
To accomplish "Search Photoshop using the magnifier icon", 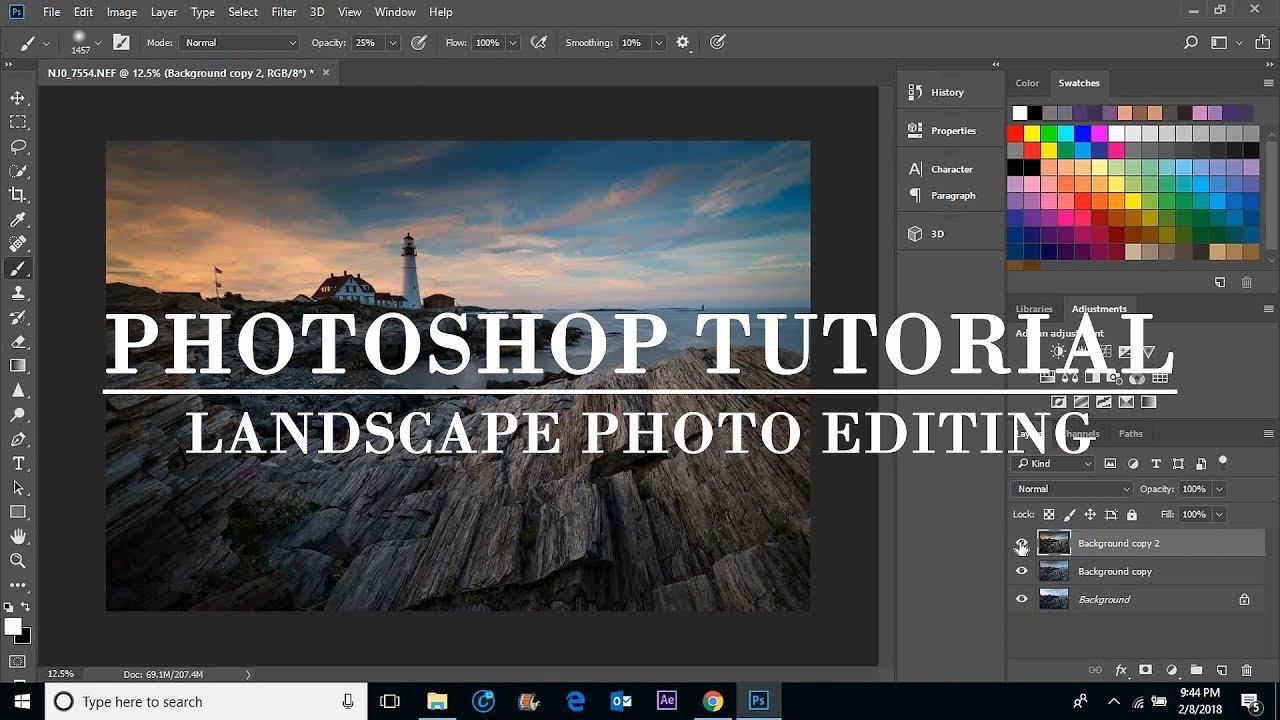I will pos(1190,43).
